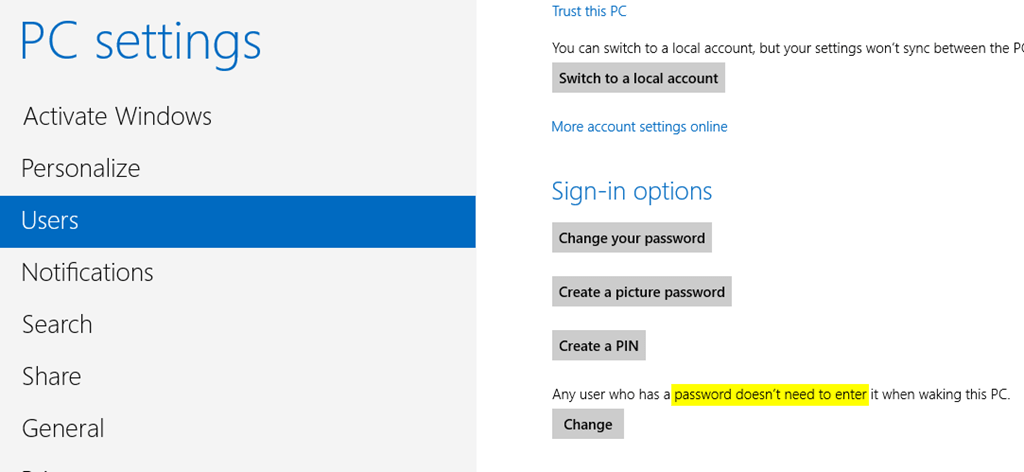Select Personalize in the settings list
The image size is (1024, 472).
81,169
